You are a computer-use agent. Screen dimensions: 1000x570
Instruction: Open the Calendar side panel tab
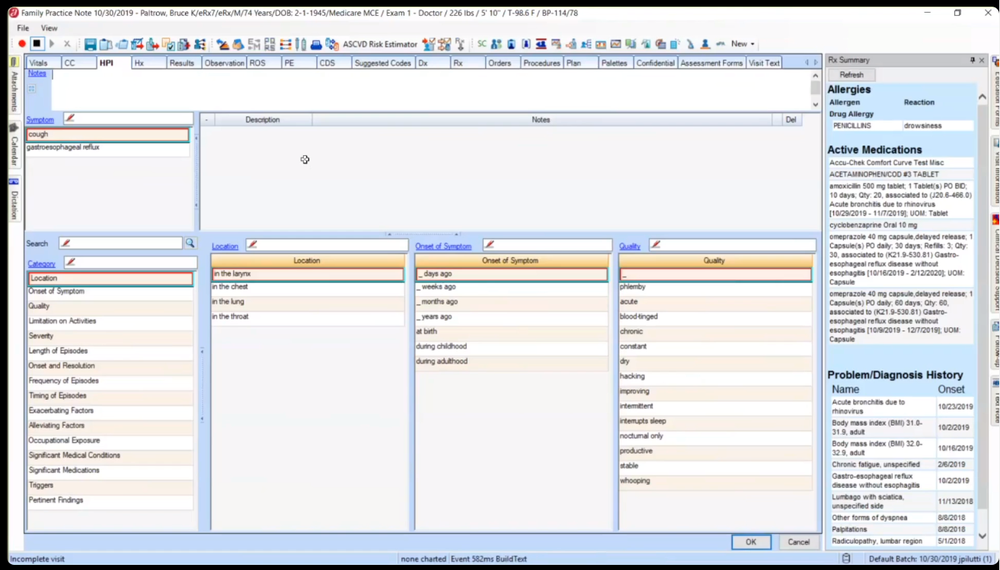(14, 150)
